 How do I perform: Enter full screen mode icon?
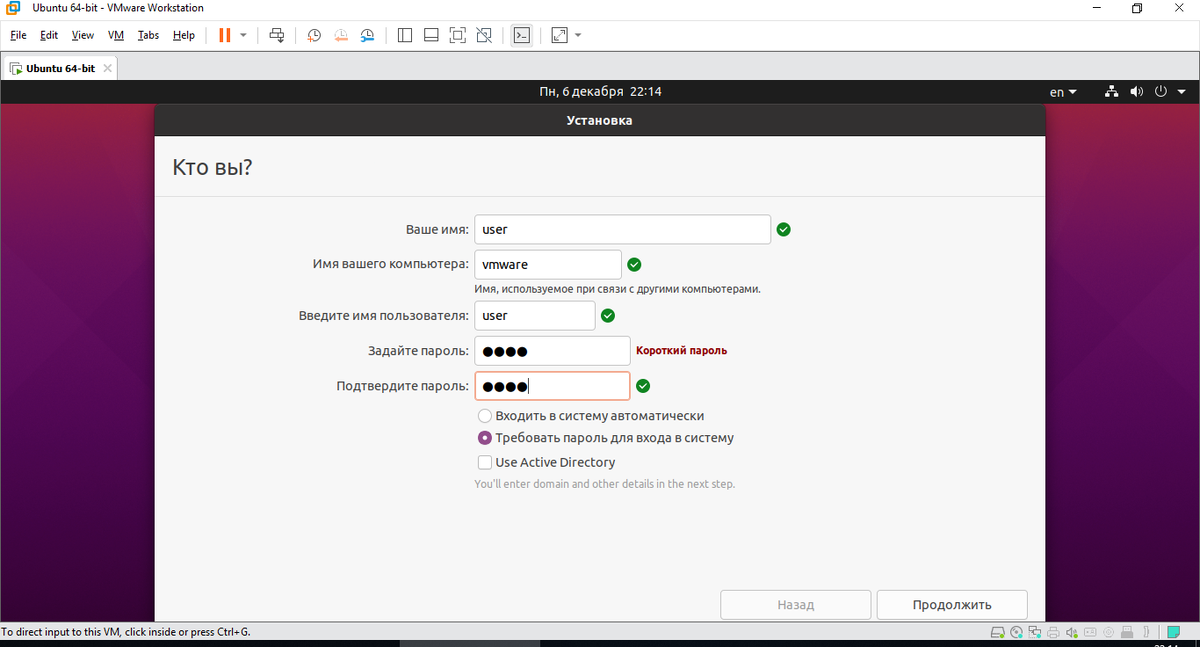[457, 35]
